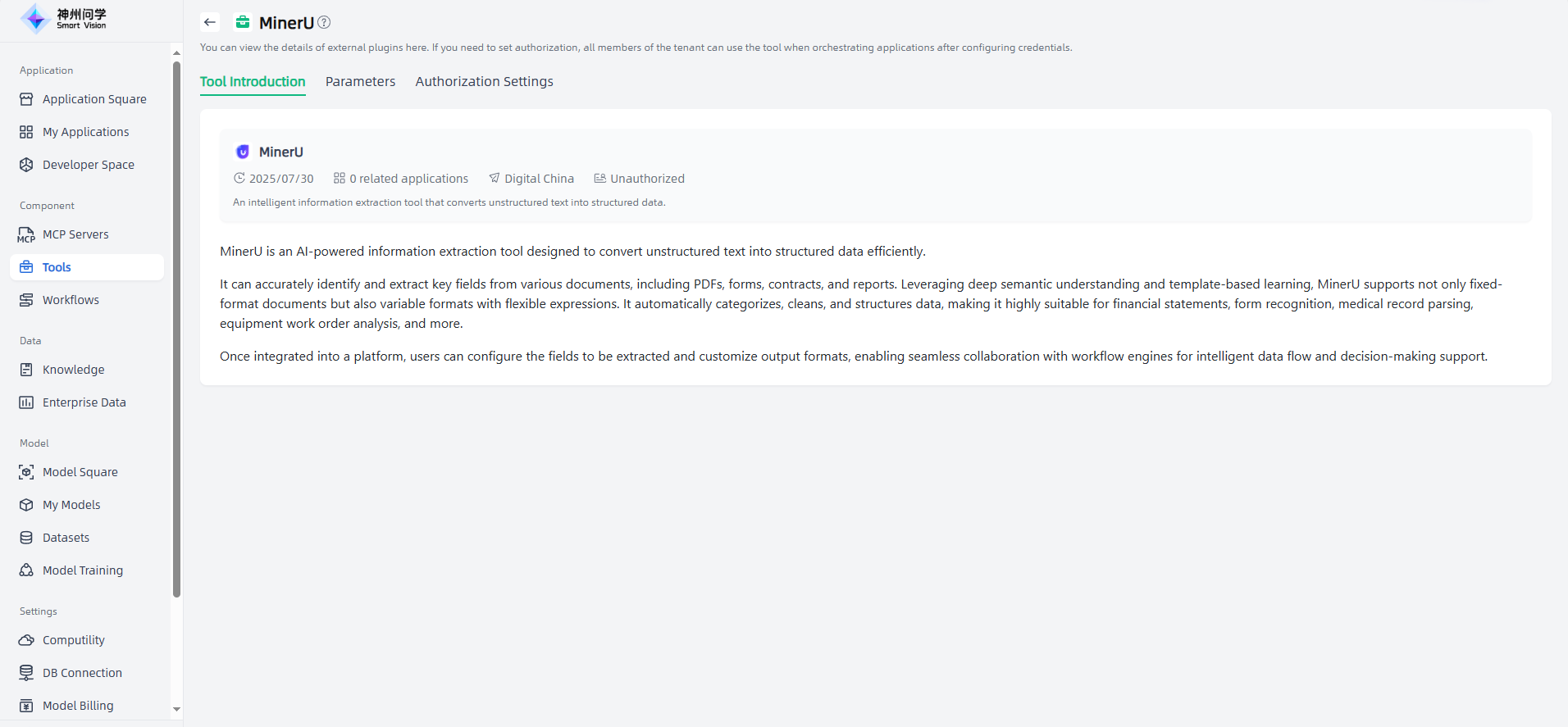The width and height of the screenshot is (1568, 727).
Task: Open Developer Space
Action: click(88, 165)
